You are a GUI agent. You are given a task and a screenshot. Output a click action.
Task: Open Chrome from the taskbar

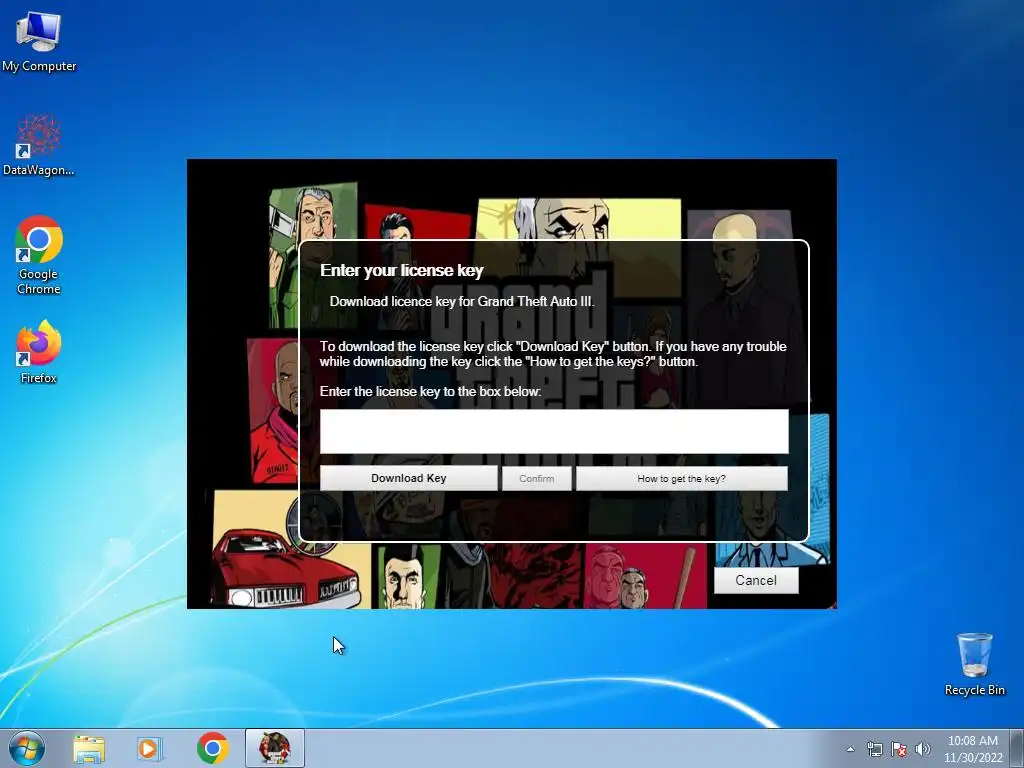[212, 749]
